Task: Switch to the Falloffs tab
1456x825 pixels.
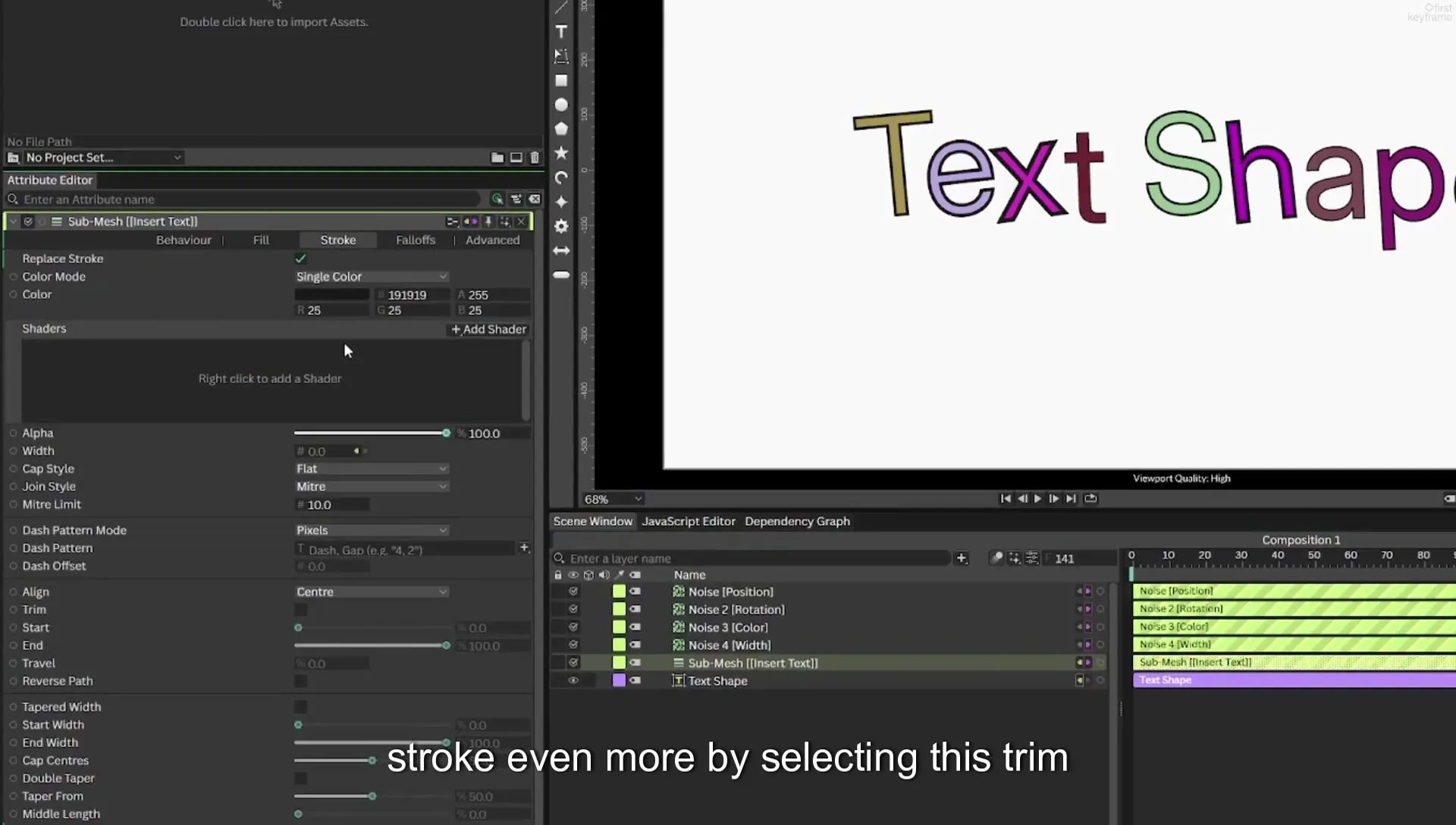Action: click(x=416, y=240)
